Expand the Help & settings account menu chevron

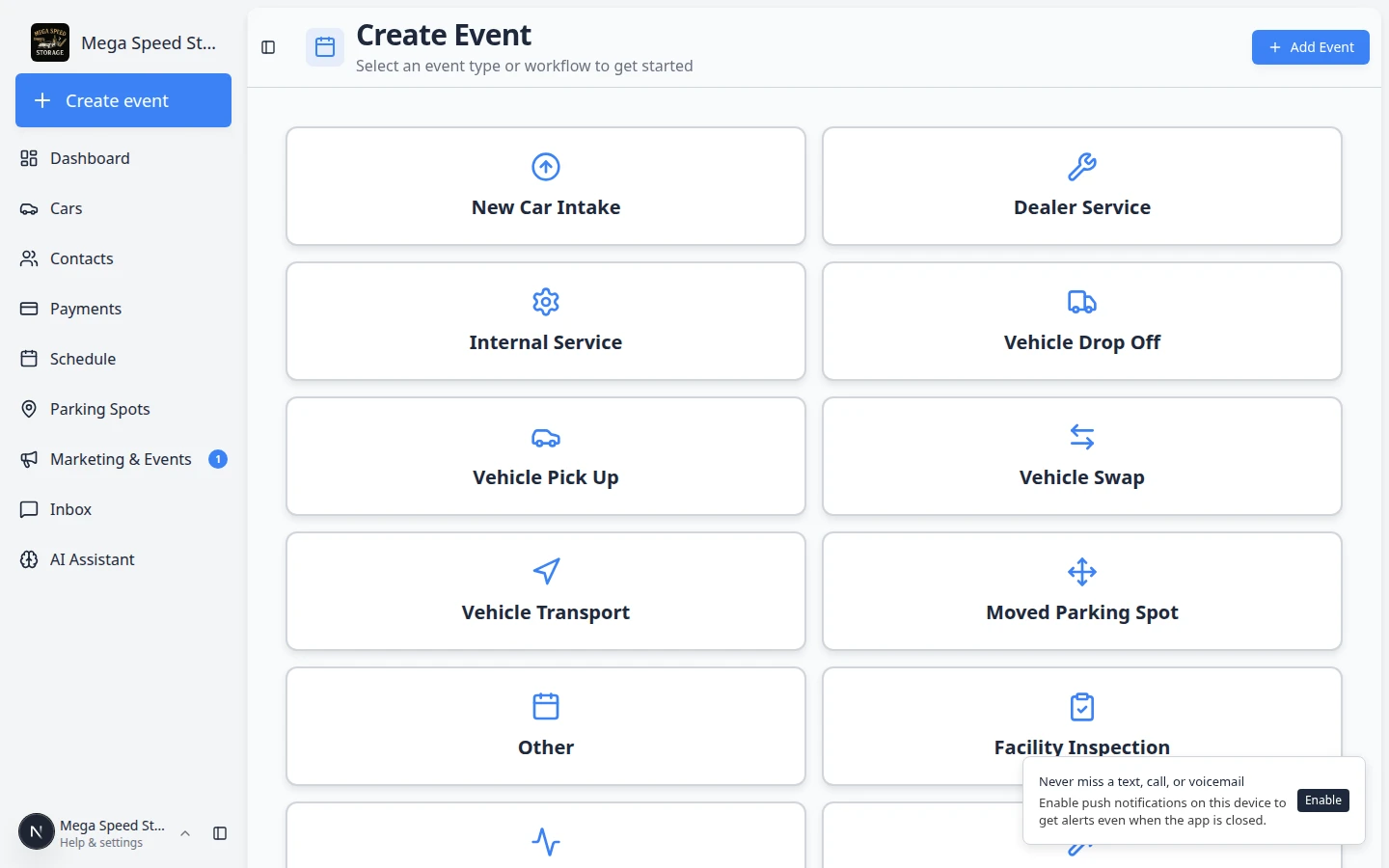click(185, 833)
